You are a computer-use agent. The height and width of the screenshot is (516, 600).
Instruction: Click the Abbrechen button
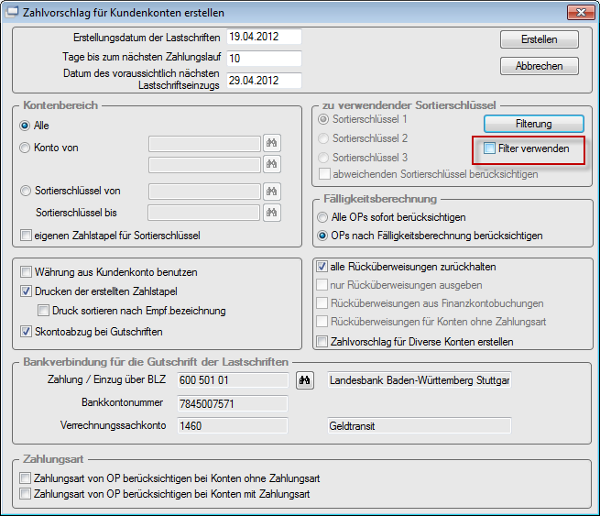click(539, 66)
